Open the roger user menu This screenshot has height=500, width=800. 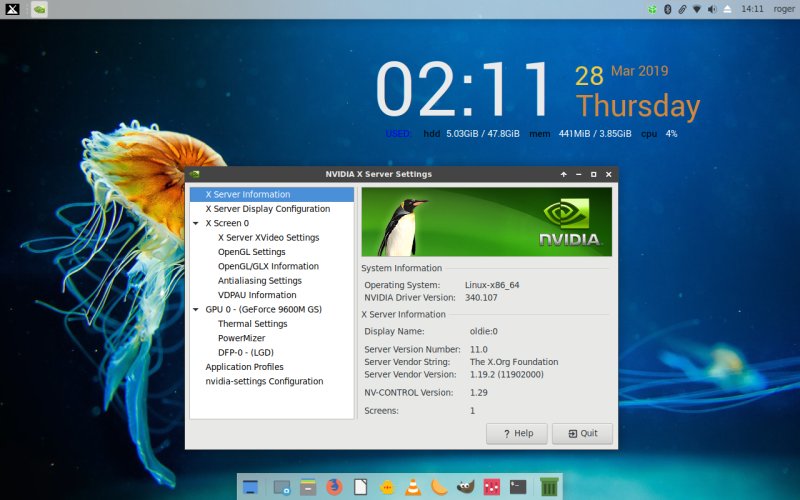(784, 9)
